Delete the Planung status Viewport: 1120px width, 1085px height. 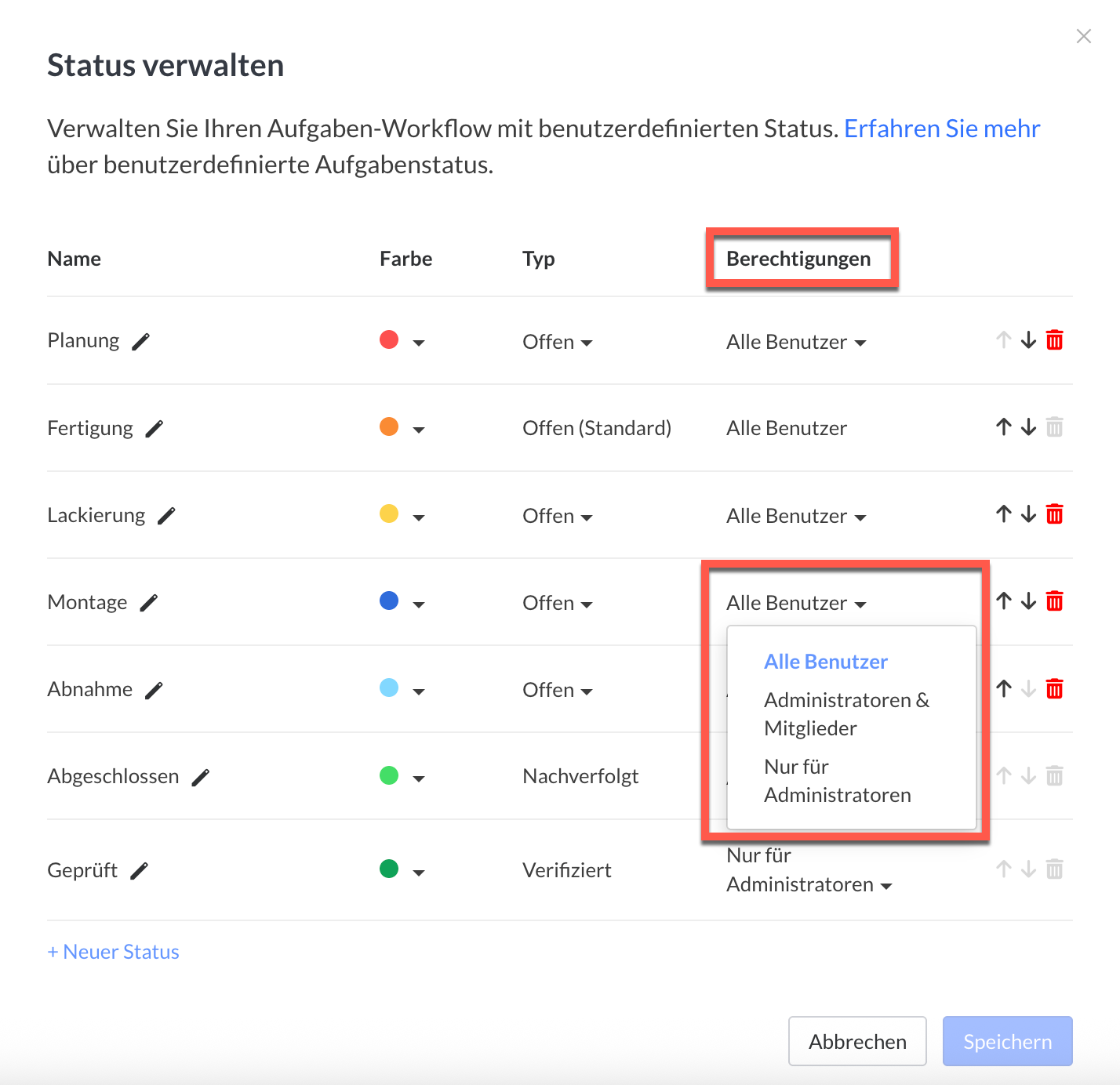click(1055, 340)
